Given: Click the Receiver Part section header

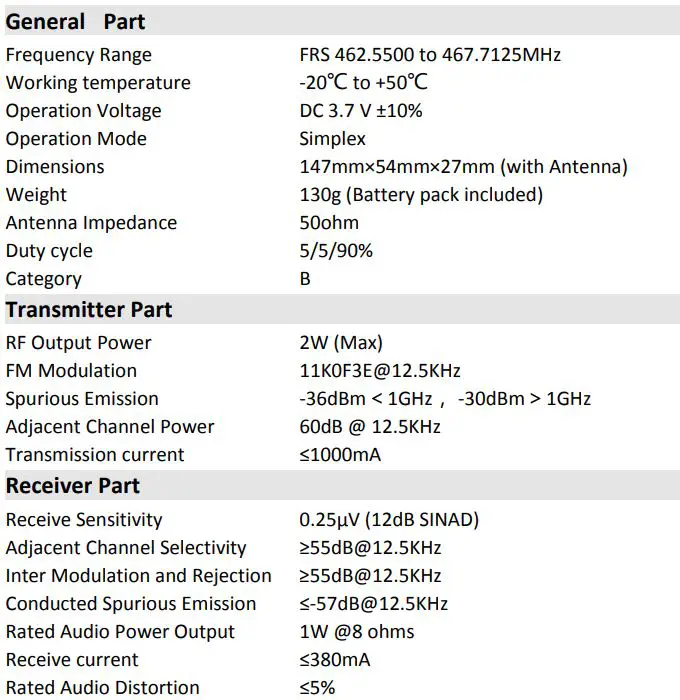Looking at the screenshot, I should coord(72,486).
